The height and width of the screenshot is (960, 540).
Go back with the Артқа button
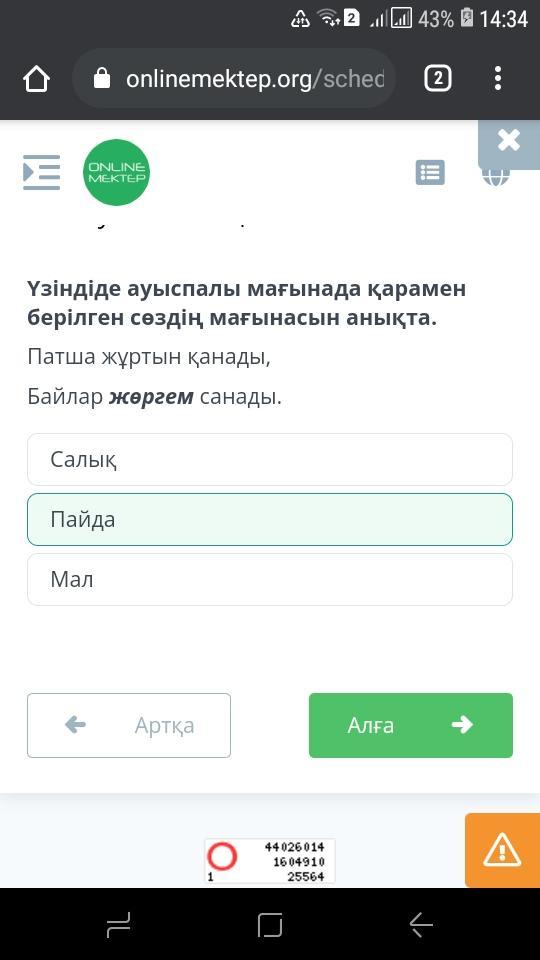[x=129, y=726]
